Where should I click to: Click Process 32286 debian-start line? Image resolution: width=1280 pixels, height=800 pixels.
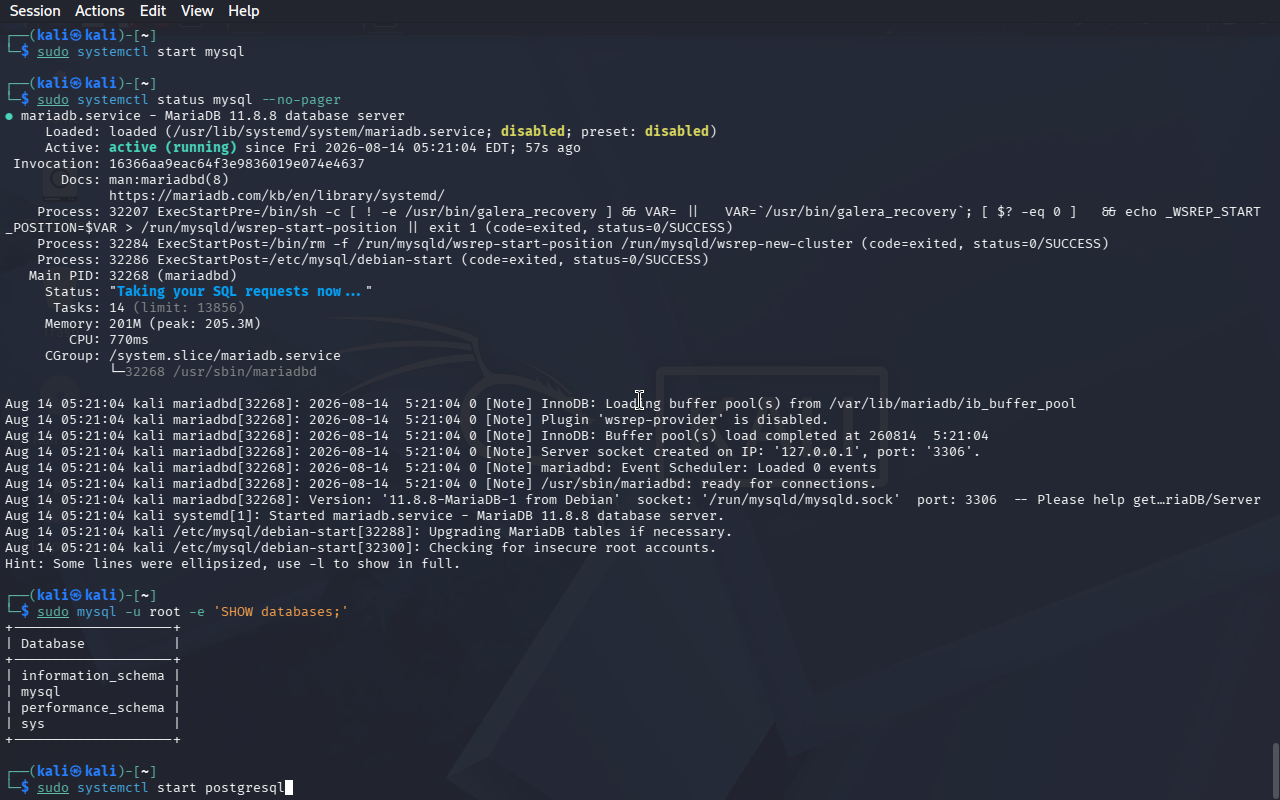(373, 260)
